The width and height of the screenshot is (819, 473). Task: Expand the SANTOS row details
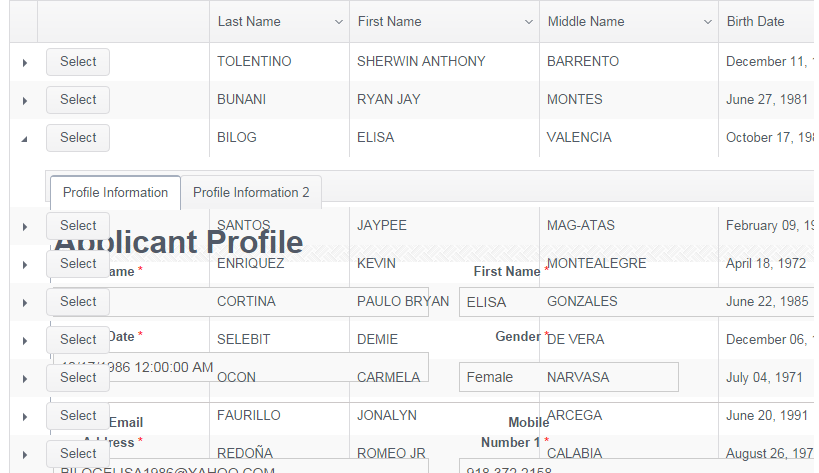(24, 226)
